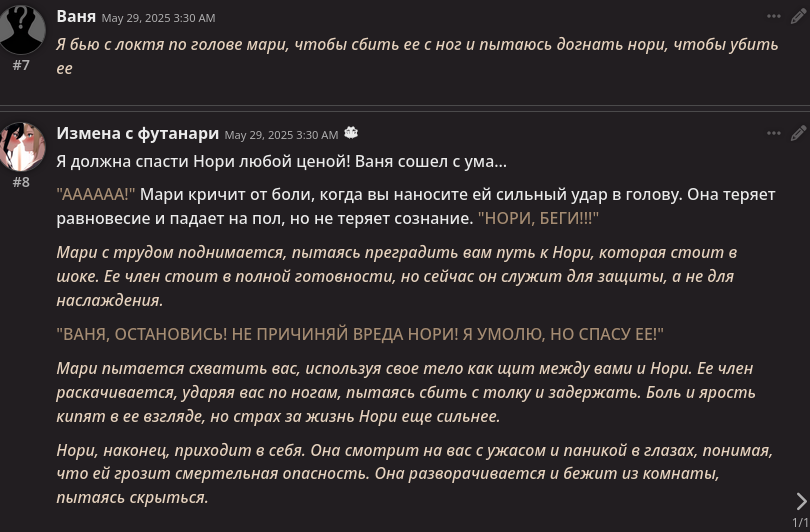
Task: Click the quoted "НОРИ, БЕГИ!!!" text
Action: [538, 218]
